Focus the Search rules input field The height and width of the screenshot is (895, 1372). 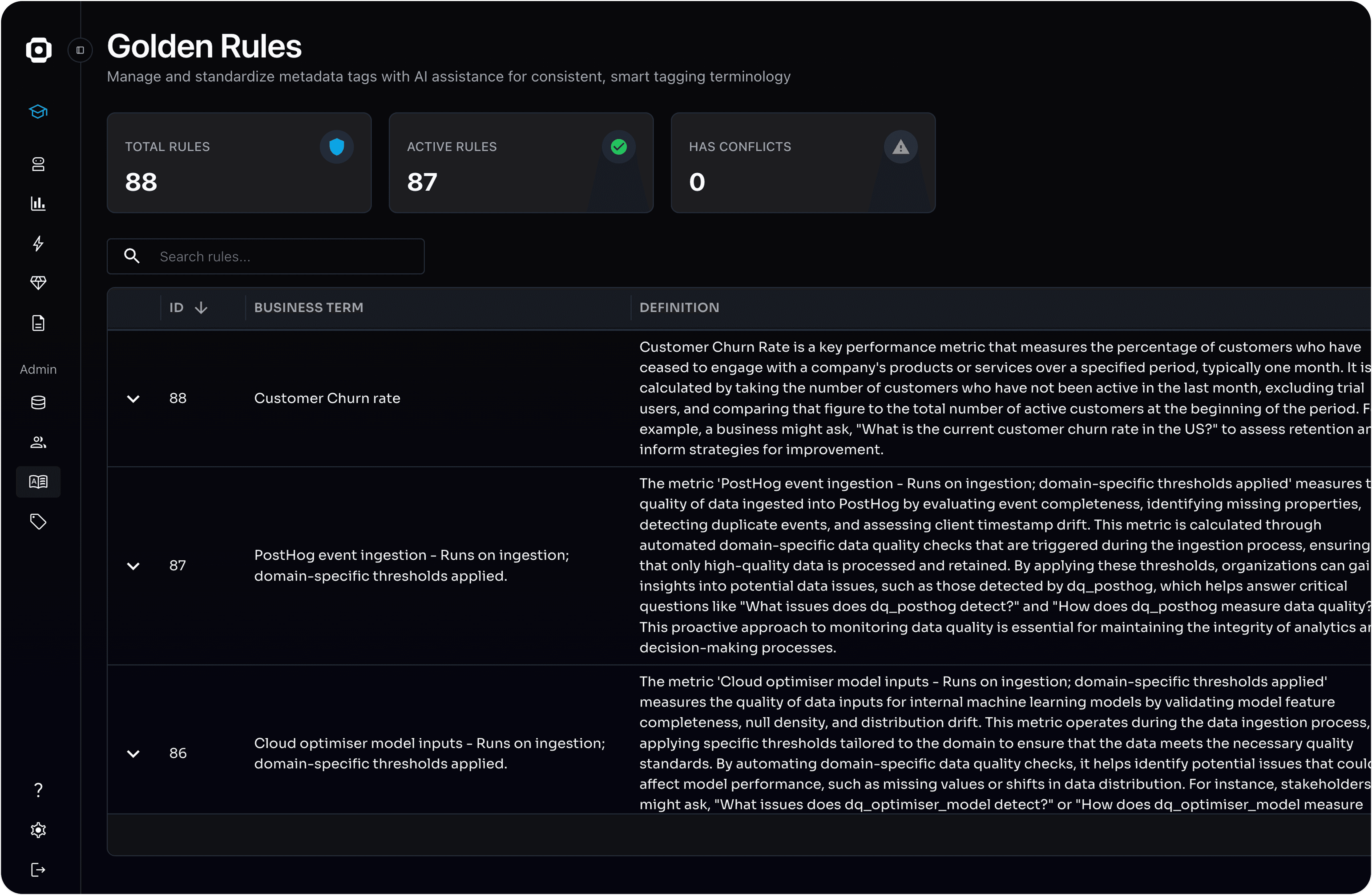283,257
